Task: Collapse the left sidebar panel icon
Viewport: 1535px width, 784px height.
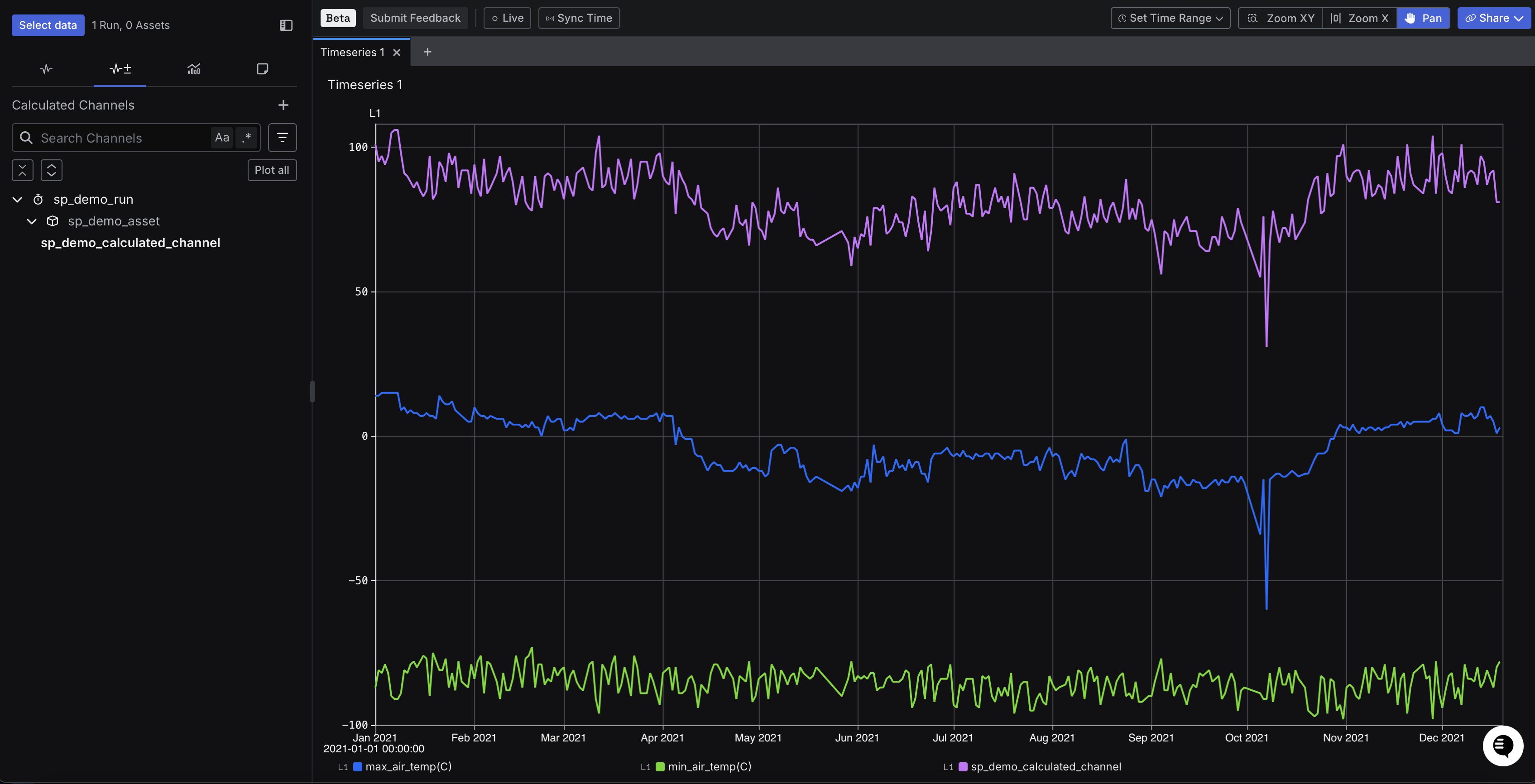Action: pyautogui.click(x=286, y=25)
